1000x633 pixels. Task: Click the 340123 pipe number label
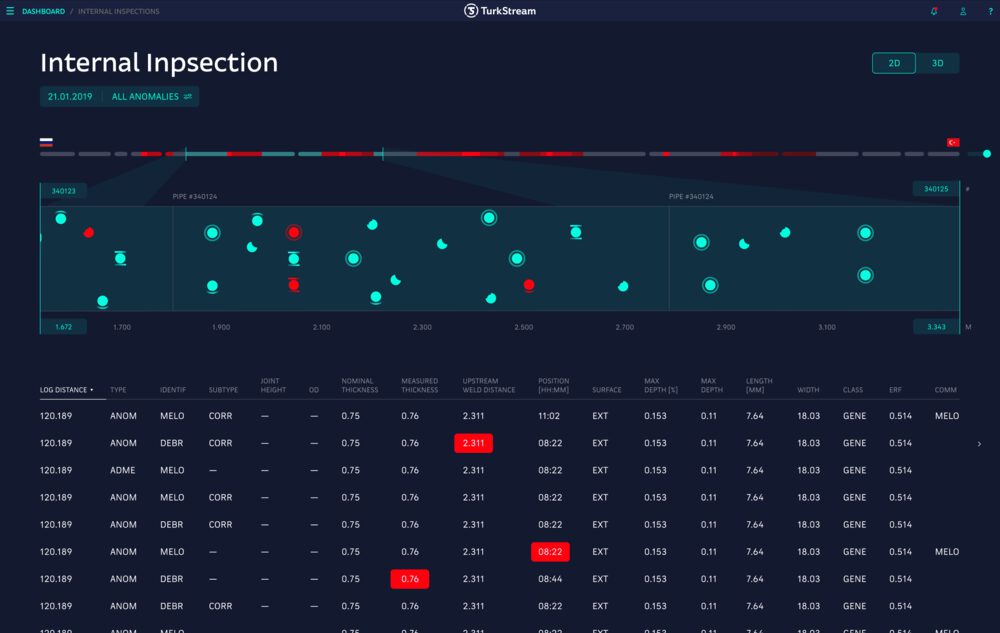(64, 190)
